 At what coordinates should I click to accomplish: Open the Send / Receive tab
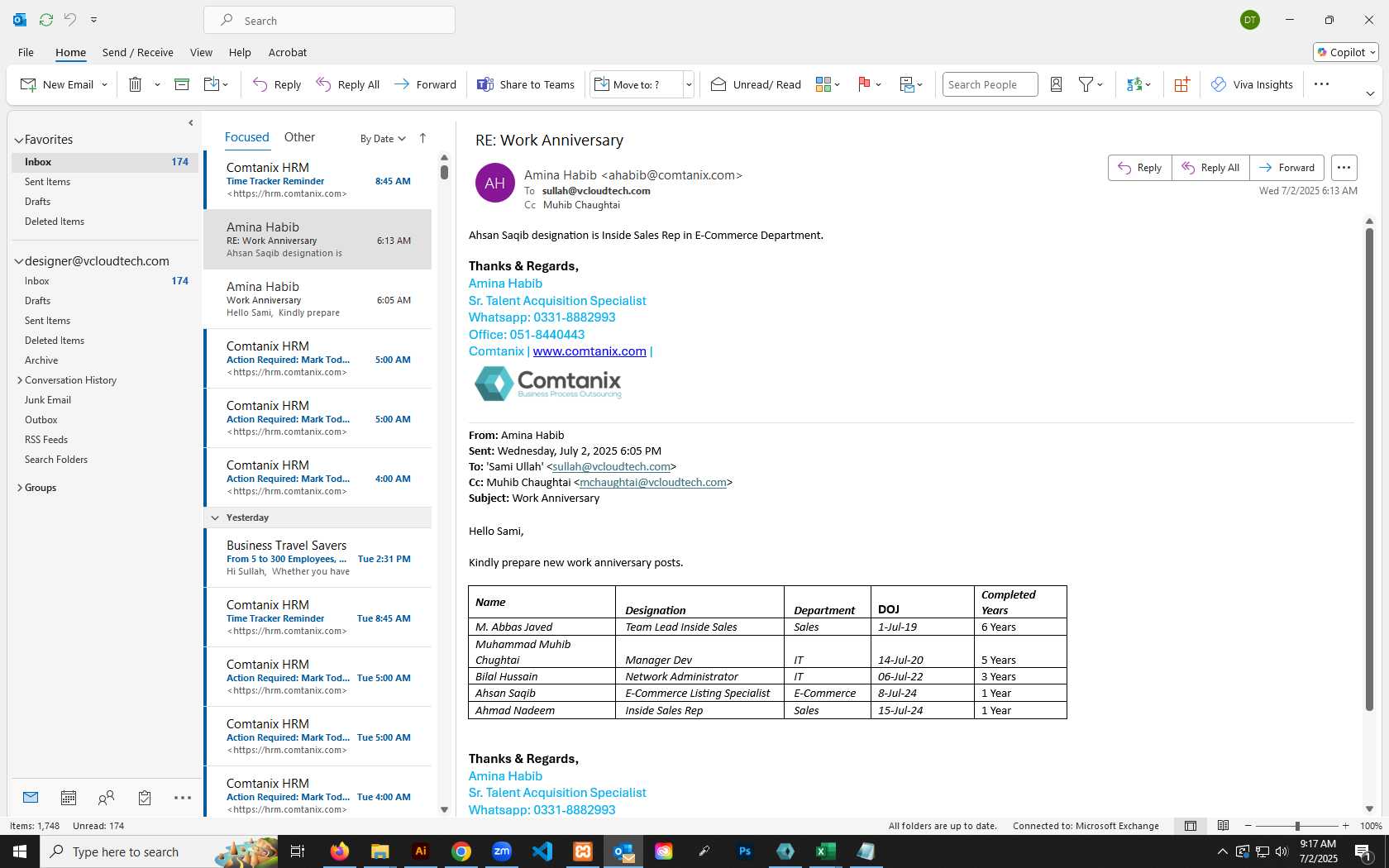138,52
